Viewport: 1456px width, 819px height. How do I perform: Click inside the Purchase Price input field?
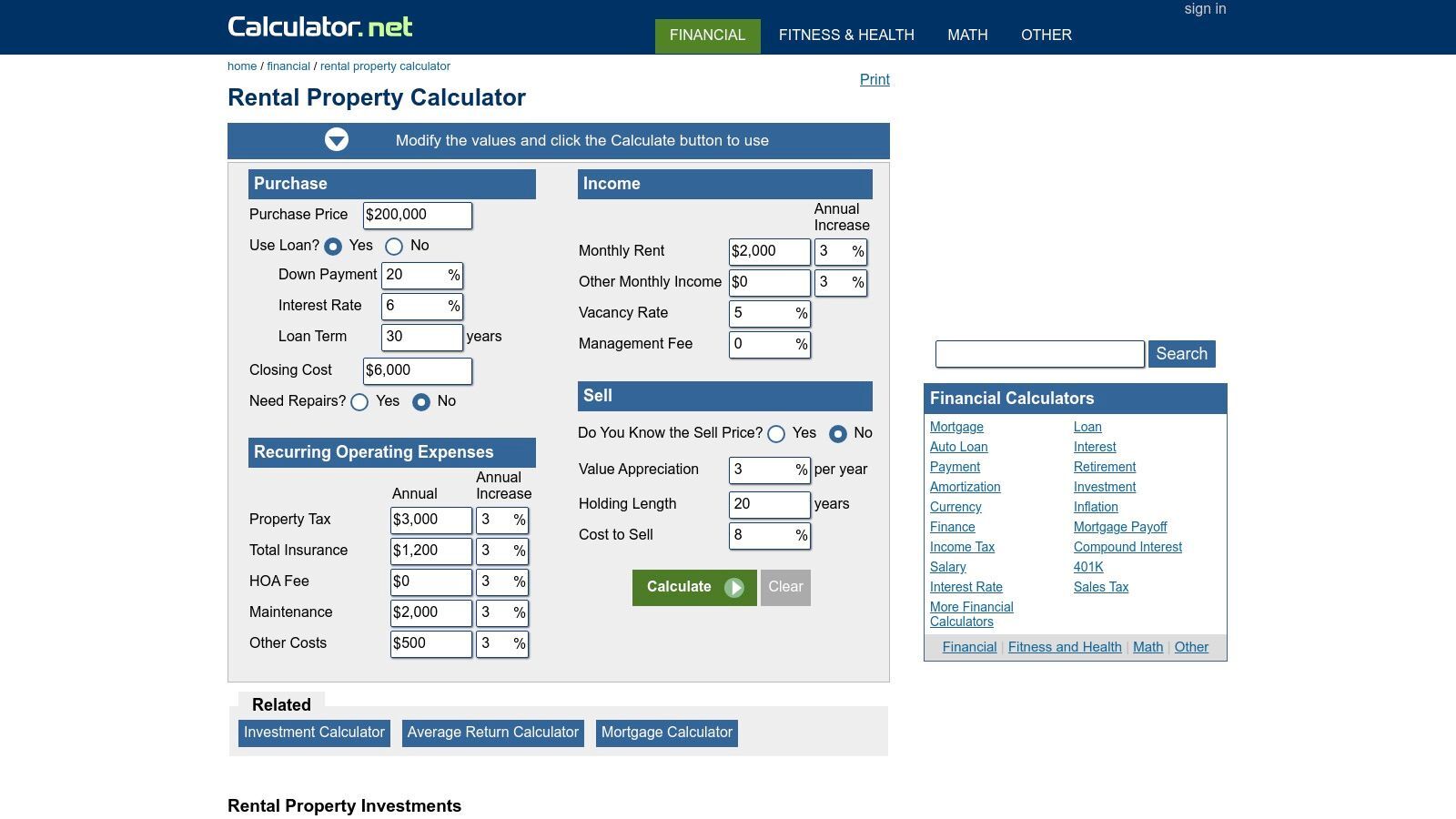pyautogui.click(x=417, y=216)
